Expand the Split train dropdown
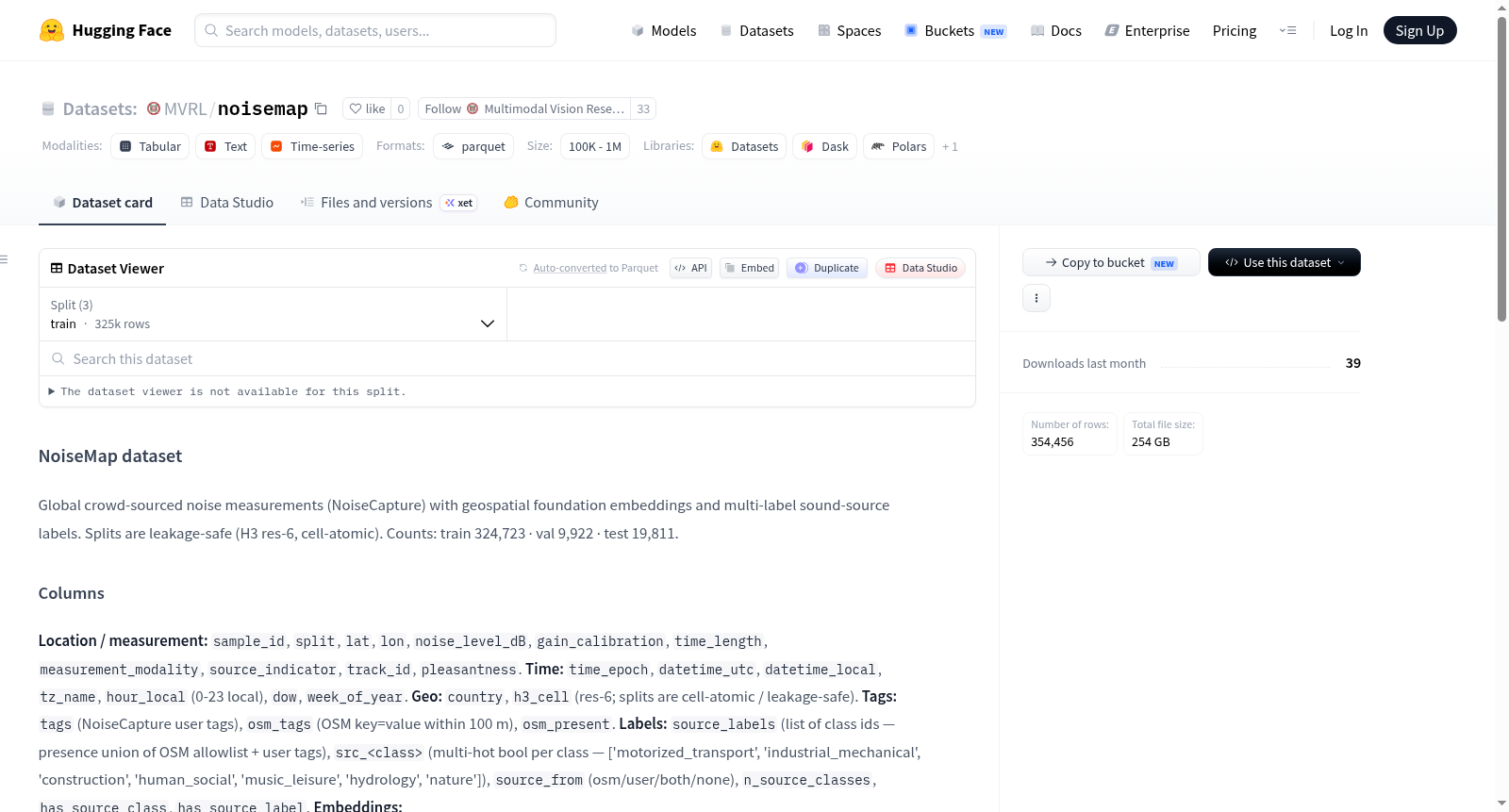This screenshot has height=812, width=1509. [x=274, y=314]
